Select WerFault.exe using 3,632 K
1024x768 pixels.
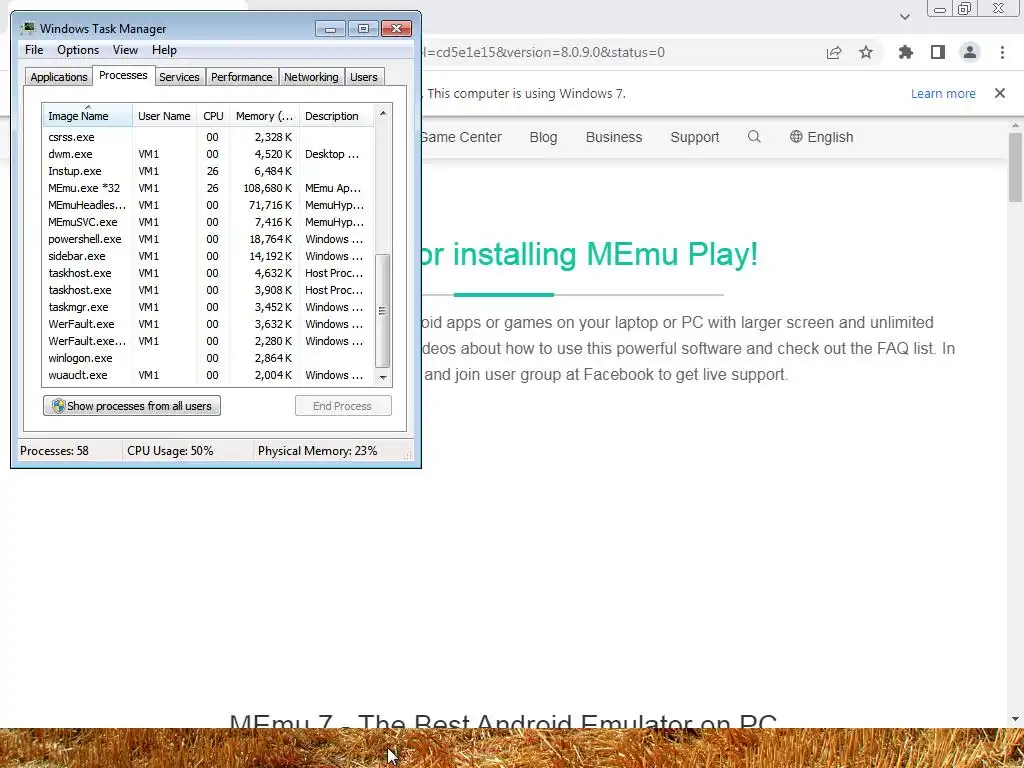click(x=208, y=324)
